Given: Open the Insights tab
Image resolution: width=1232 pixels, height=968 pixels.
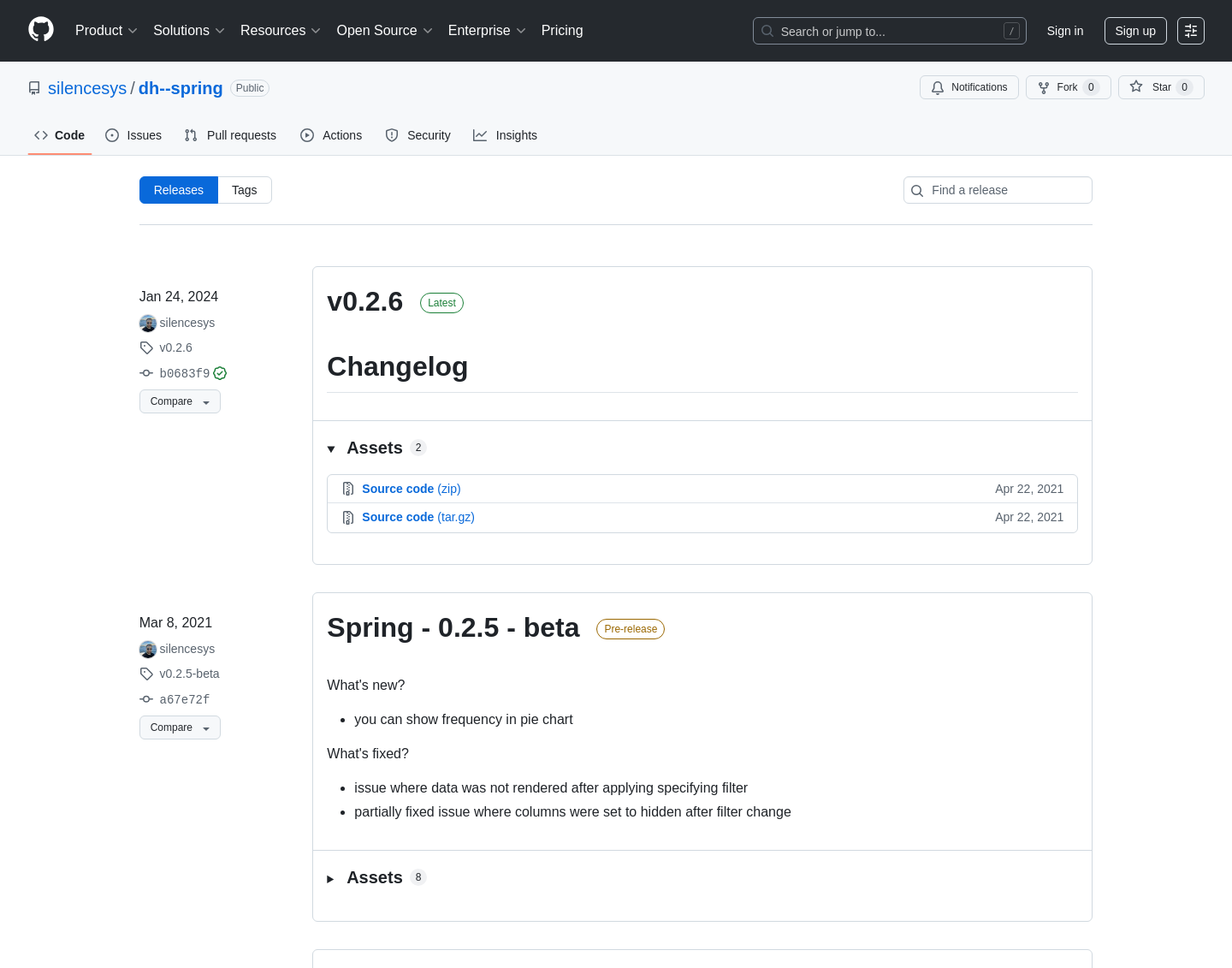Looking at the screenshot, I should pos(505,135).
